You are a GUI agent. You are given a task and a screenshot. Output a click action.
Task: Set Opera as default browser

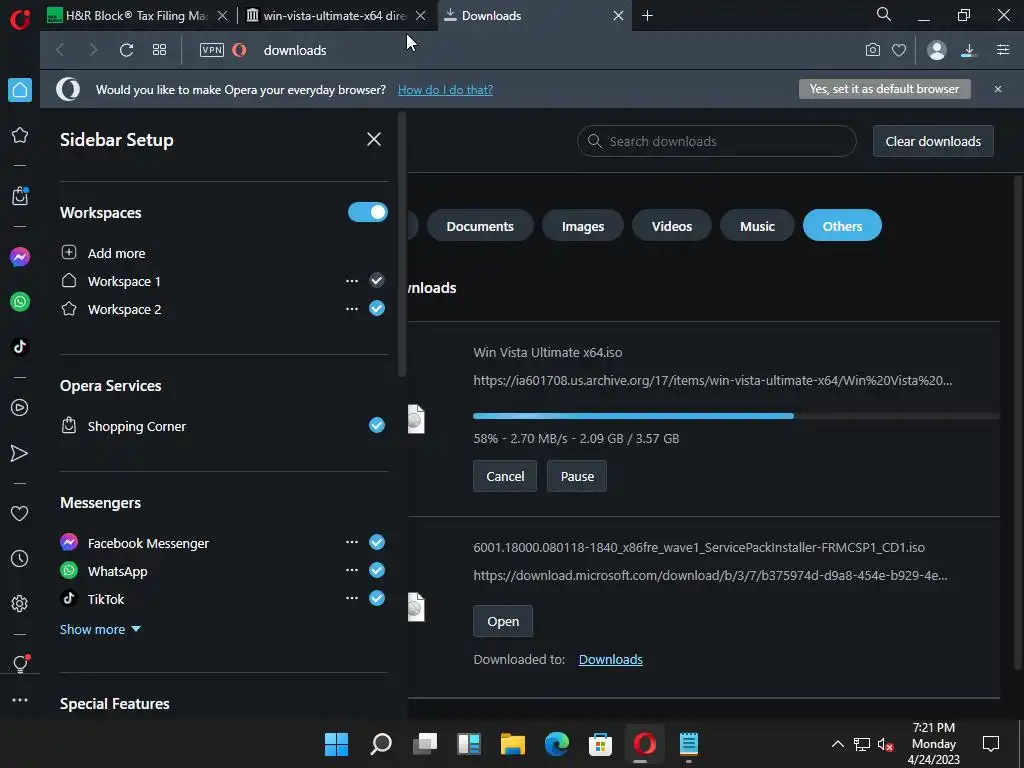(885, 89)
